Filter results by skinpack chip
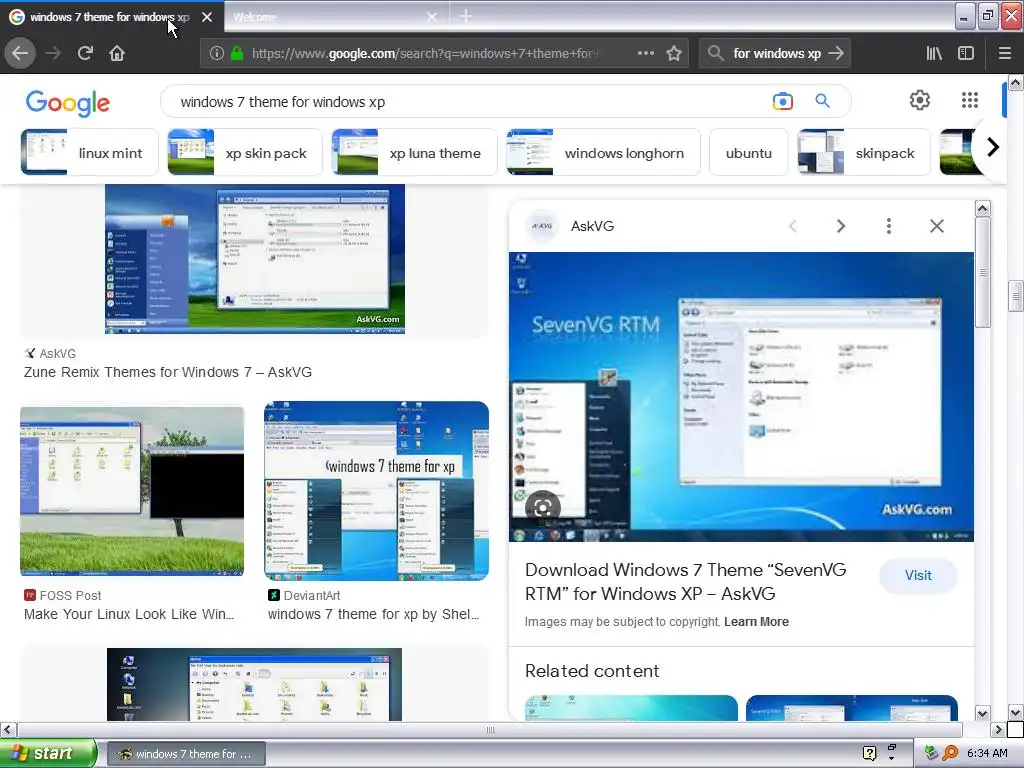 click(x=864, y=153)
